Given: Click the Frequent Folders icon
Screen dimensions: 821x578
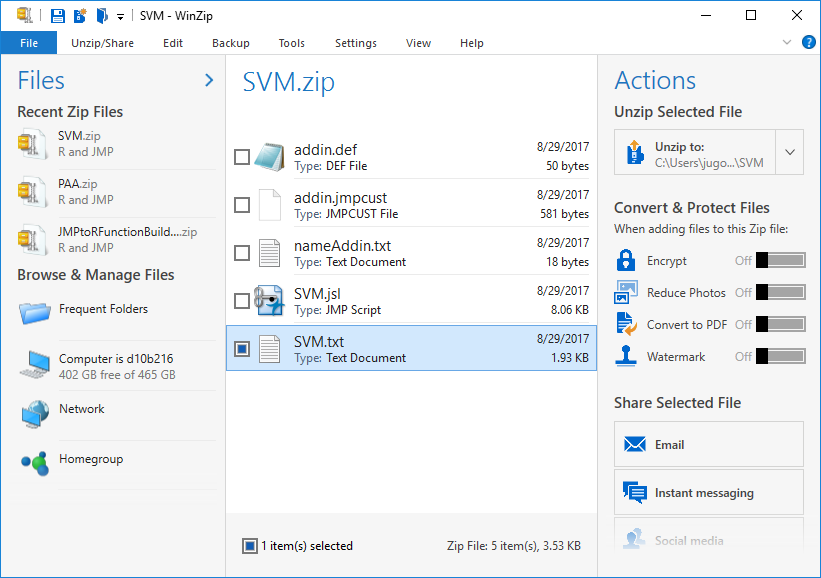Looking at the screenshot, I should point(33,311).
